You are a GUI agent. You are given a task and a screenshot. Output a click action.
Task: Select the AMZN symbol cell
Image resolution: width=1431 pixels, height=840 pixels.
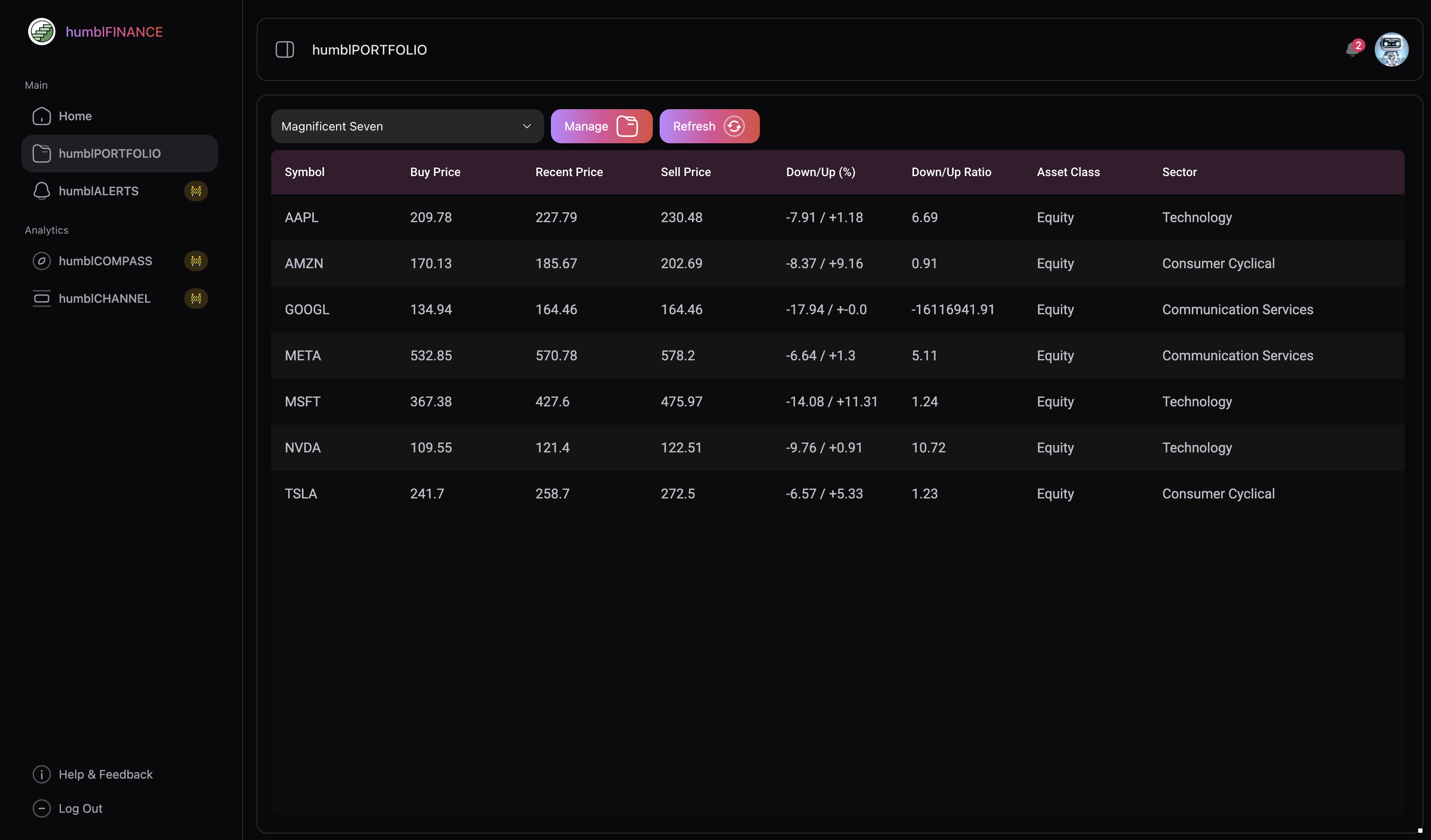tap(304, 264)
